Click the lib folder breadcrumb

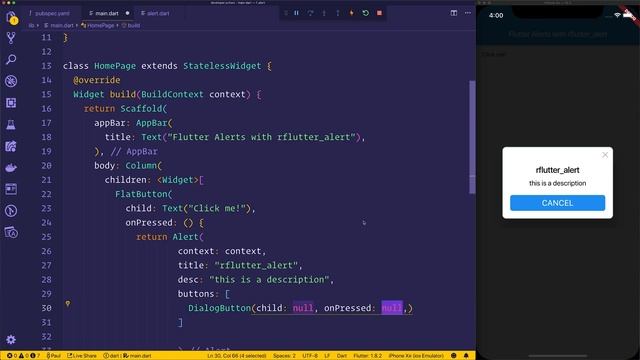31,25
